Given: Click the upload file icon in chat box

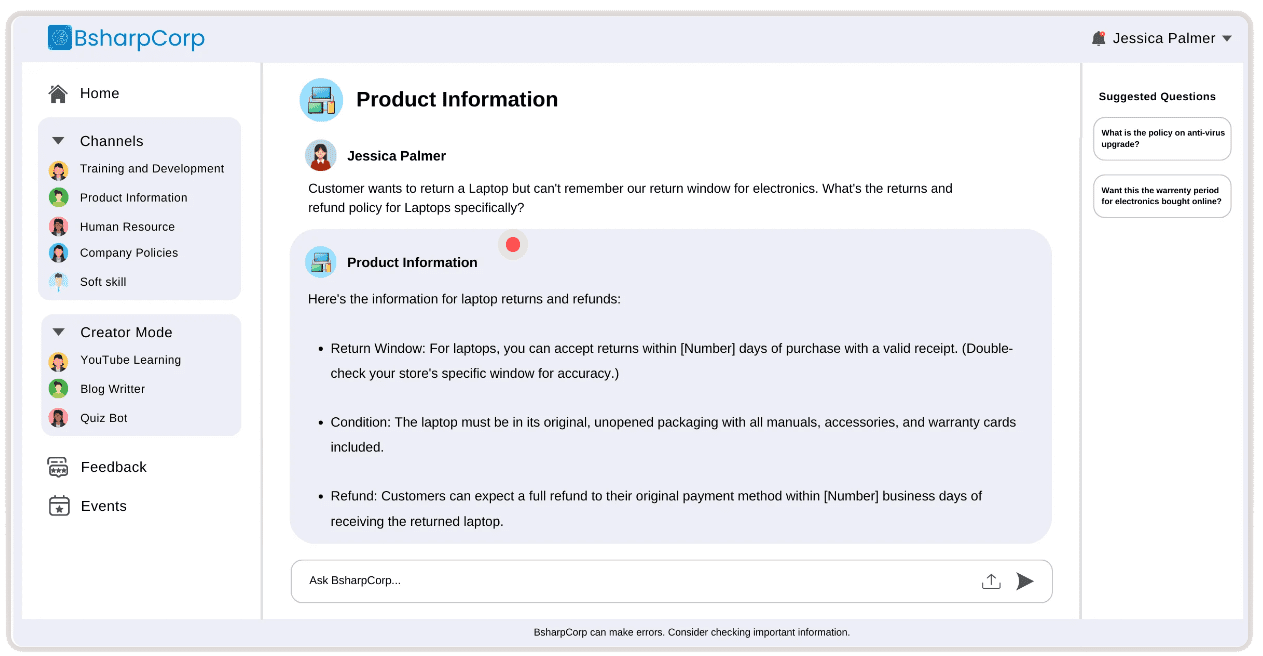Looking at the screenshot, I should (991, 581).
